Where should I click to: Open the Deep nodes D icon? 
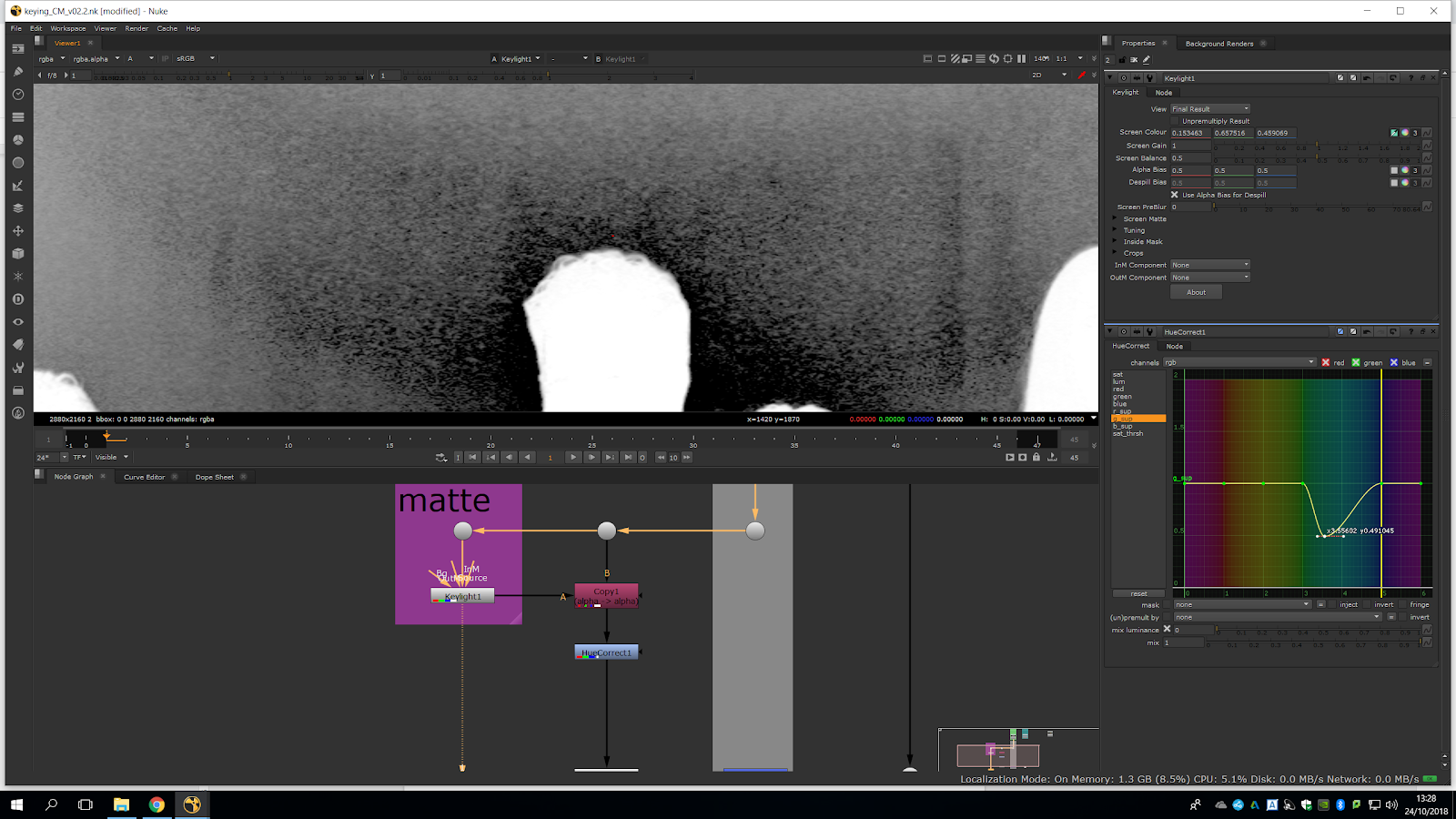18,299
